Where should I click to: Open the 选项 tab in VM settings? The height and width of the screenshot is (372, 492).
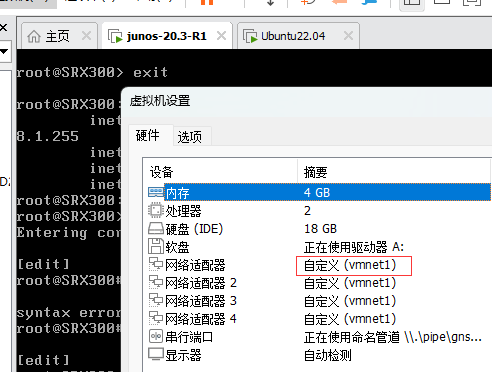(190, 137)
